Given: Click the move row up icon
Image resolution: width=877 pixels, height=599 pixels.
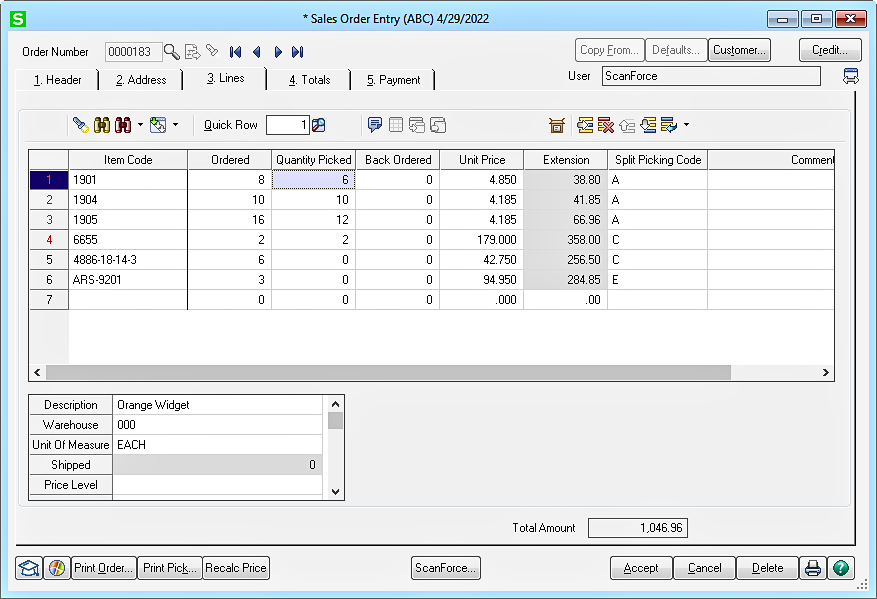Looking at the screenshot, I should click(627, 126).
